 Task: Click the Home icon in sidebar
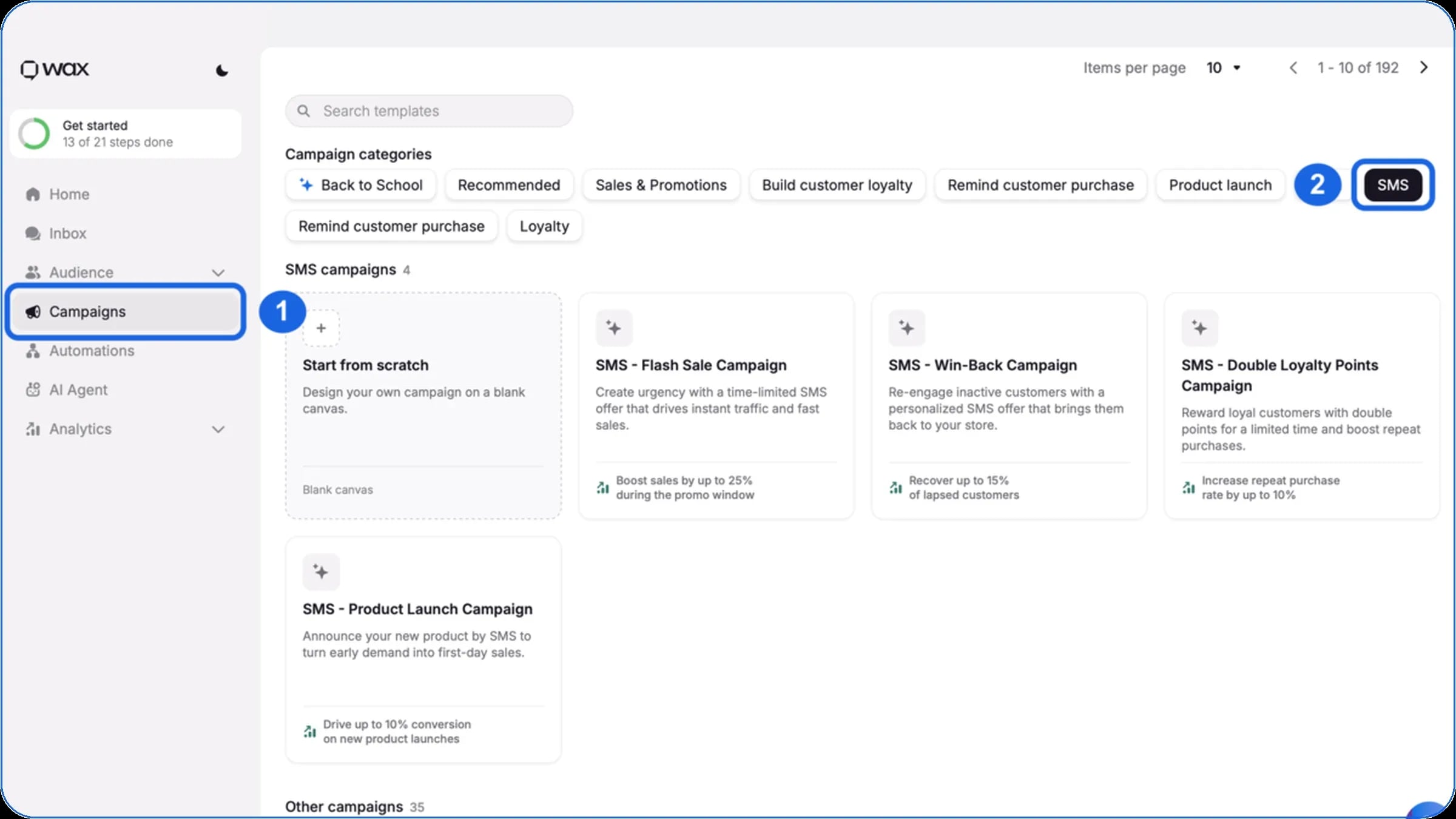tap(33, 194)
